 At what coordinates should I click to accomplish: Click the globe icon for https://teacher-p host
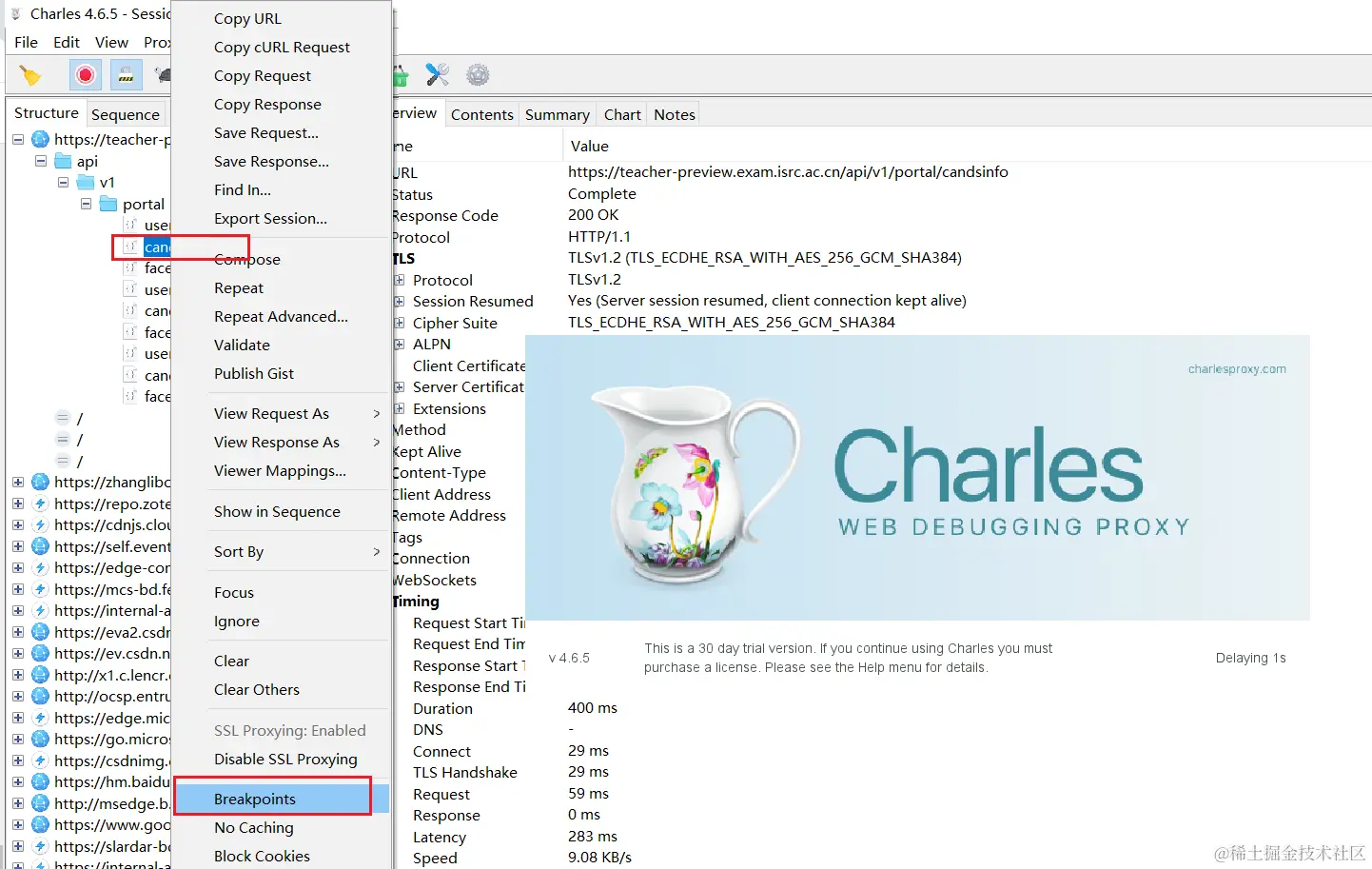[40, 139]
